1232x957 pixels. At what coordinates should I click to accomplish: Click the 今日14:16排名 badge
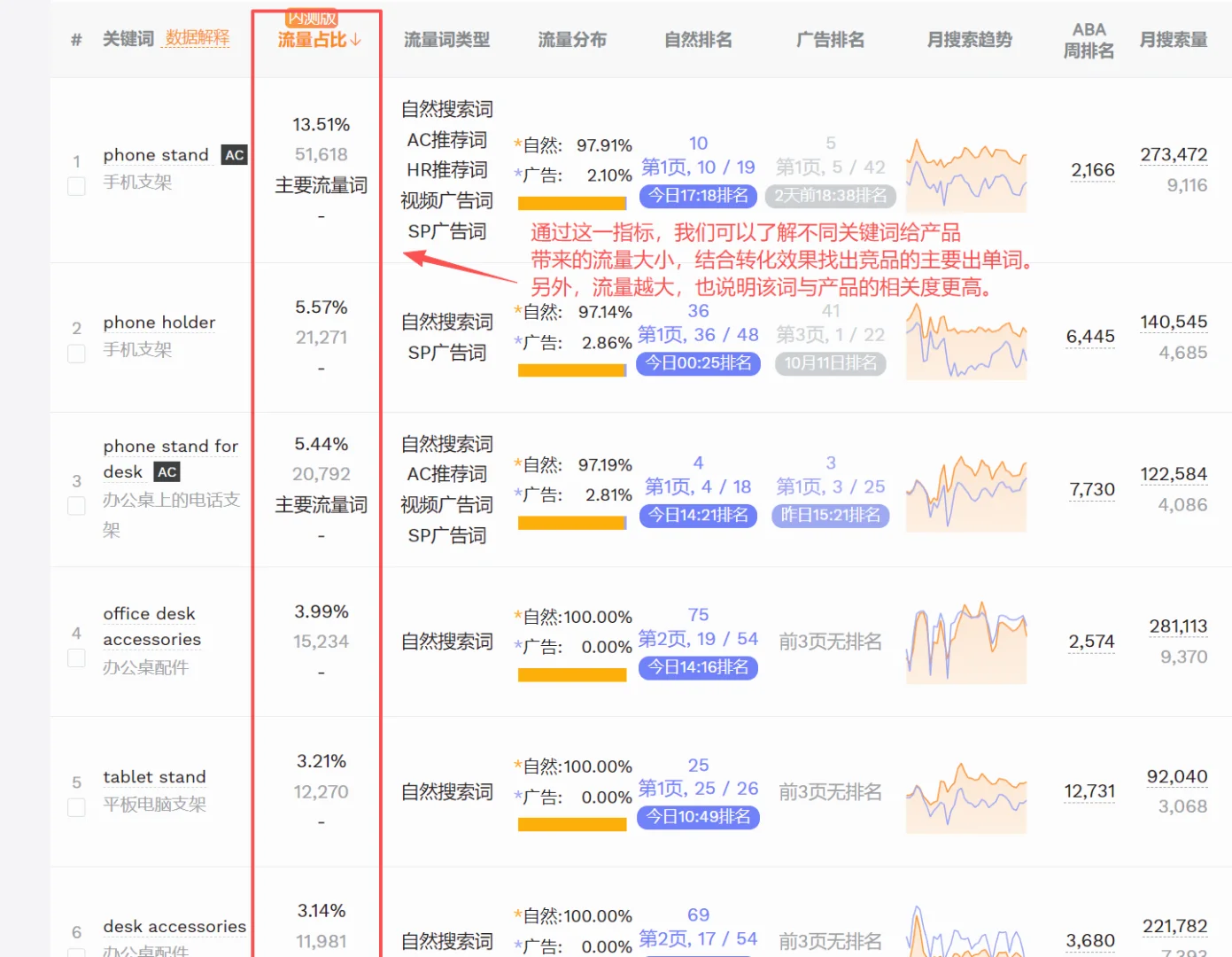[x=698, y=667]
